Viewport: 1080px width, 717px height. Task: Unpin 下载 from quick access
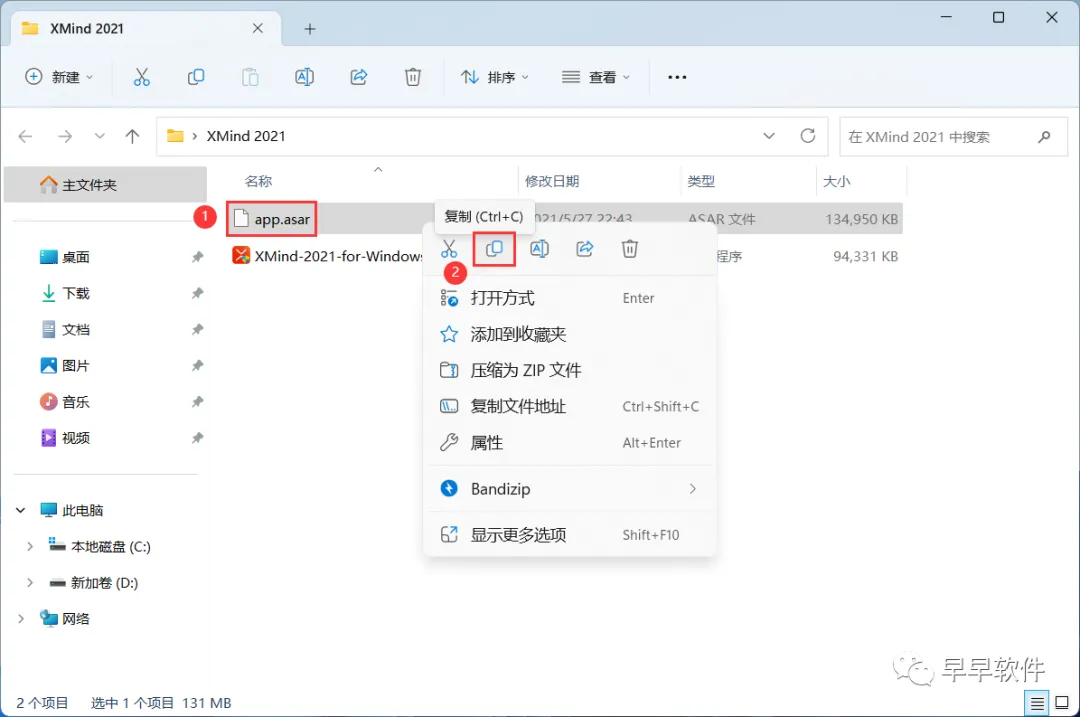point(198,293)
